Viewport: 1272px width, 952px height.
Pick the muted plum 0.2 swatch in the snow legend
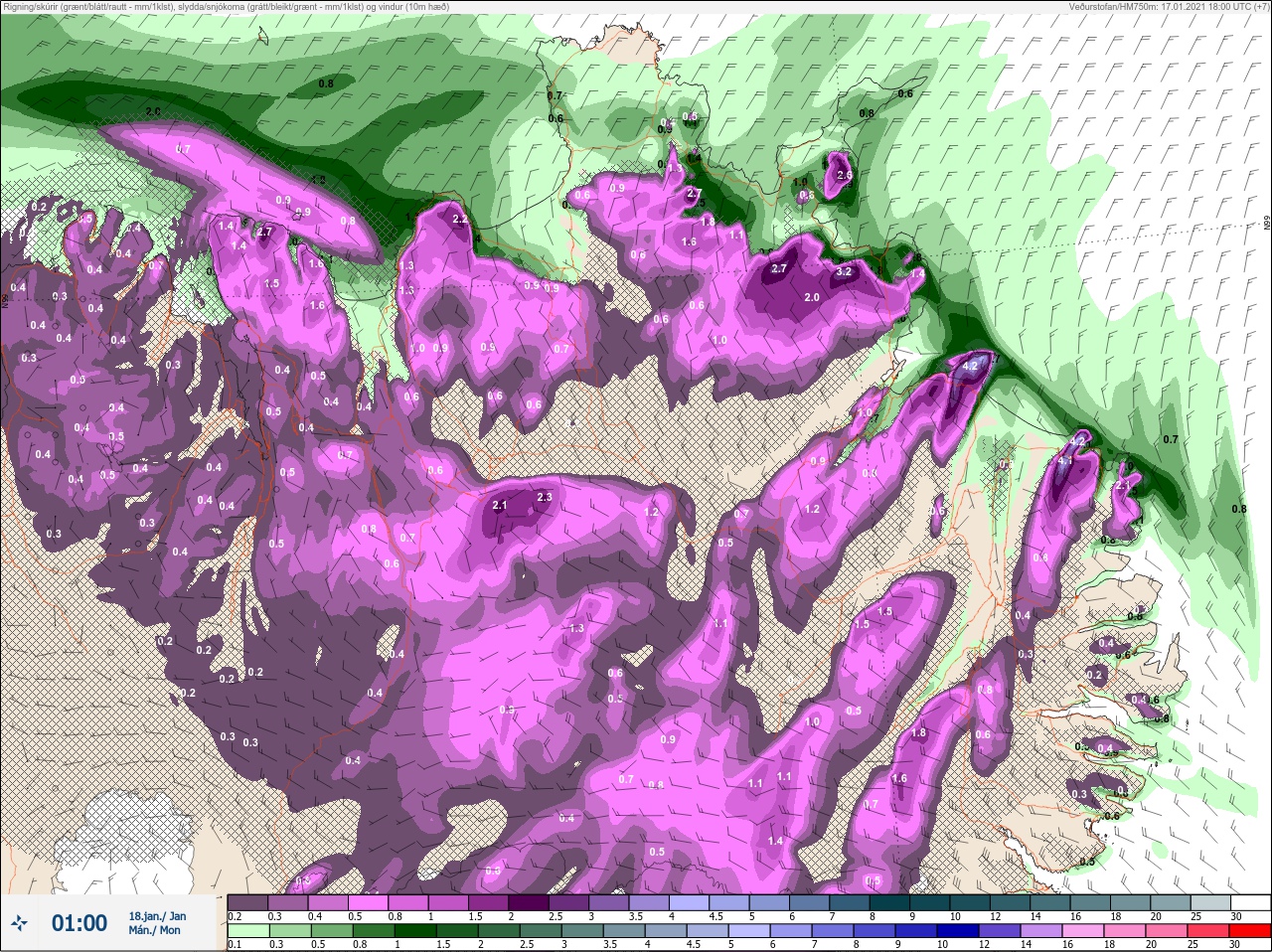click(247, 902)
